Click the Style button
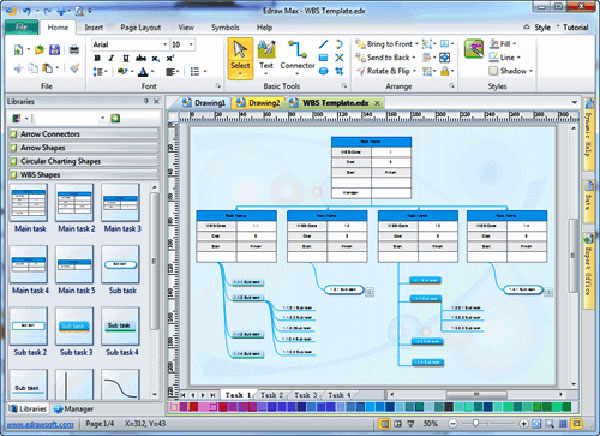Image resolution: width=600 pixels, height=436 pixels. tap(542, 27)
